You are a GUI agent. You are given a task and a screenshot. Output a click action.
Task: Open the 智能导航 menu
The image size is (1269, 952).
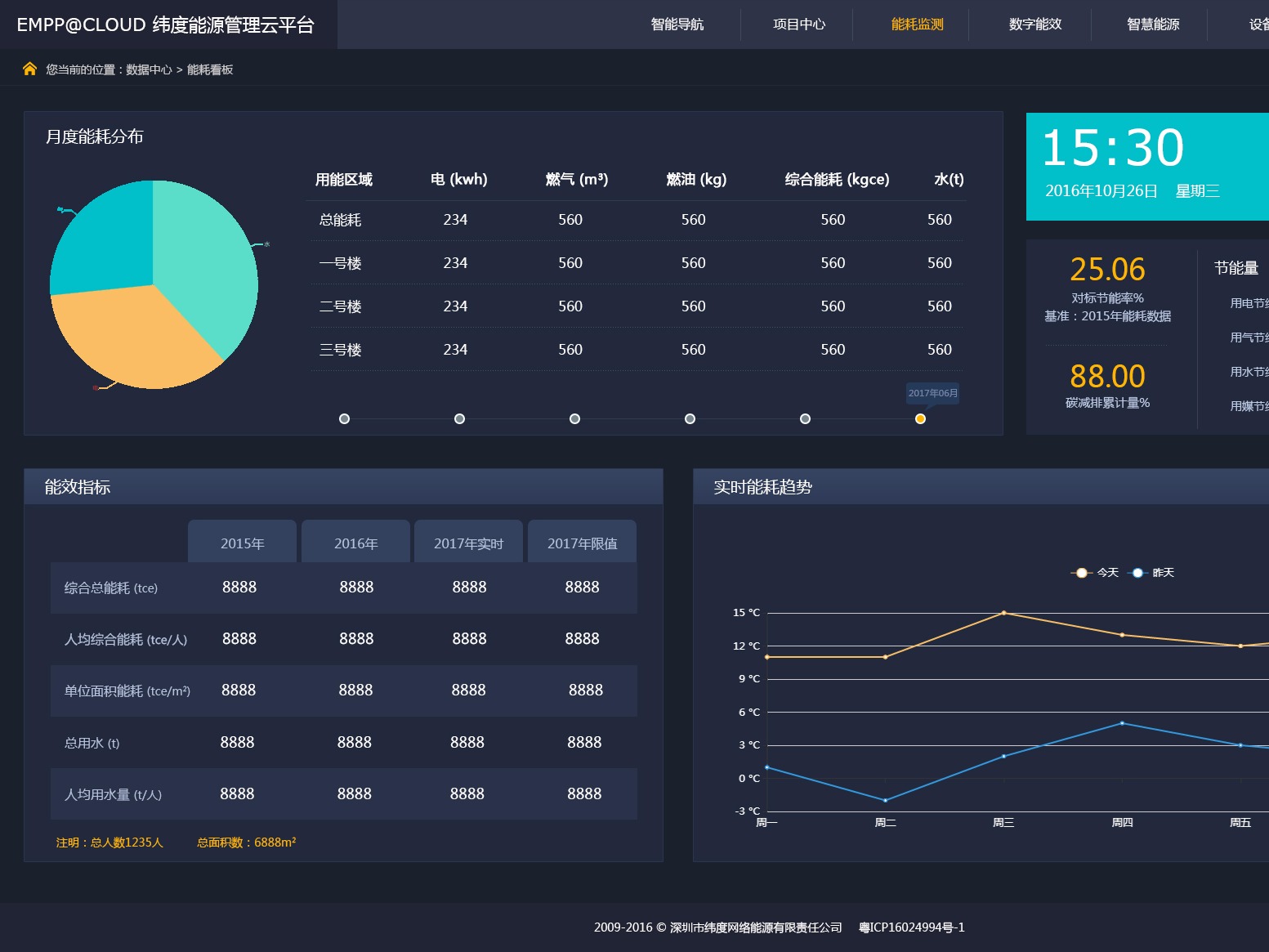coord(677,25)
